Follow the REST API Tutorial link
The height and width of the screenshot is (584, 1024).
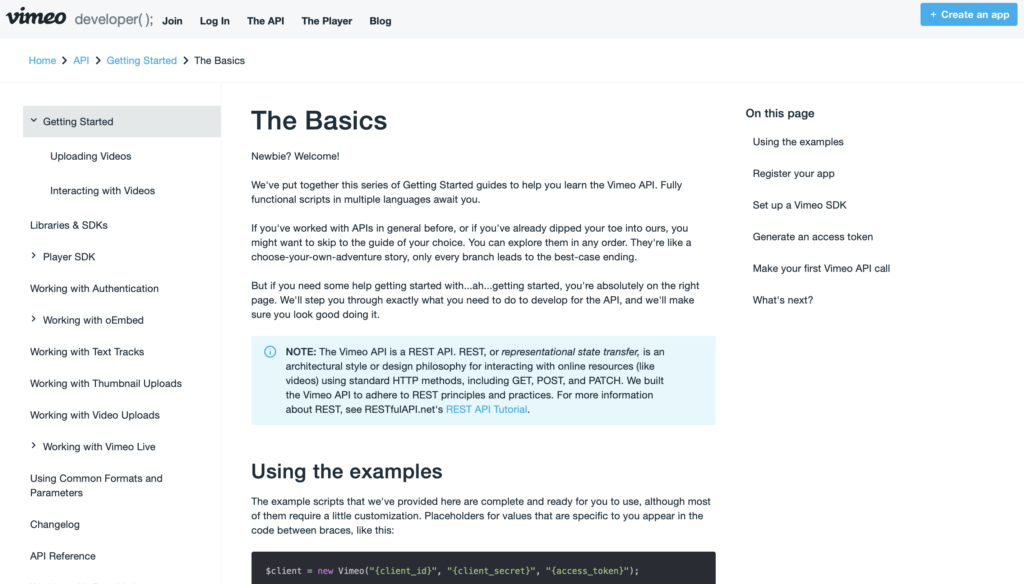(486, 410)
